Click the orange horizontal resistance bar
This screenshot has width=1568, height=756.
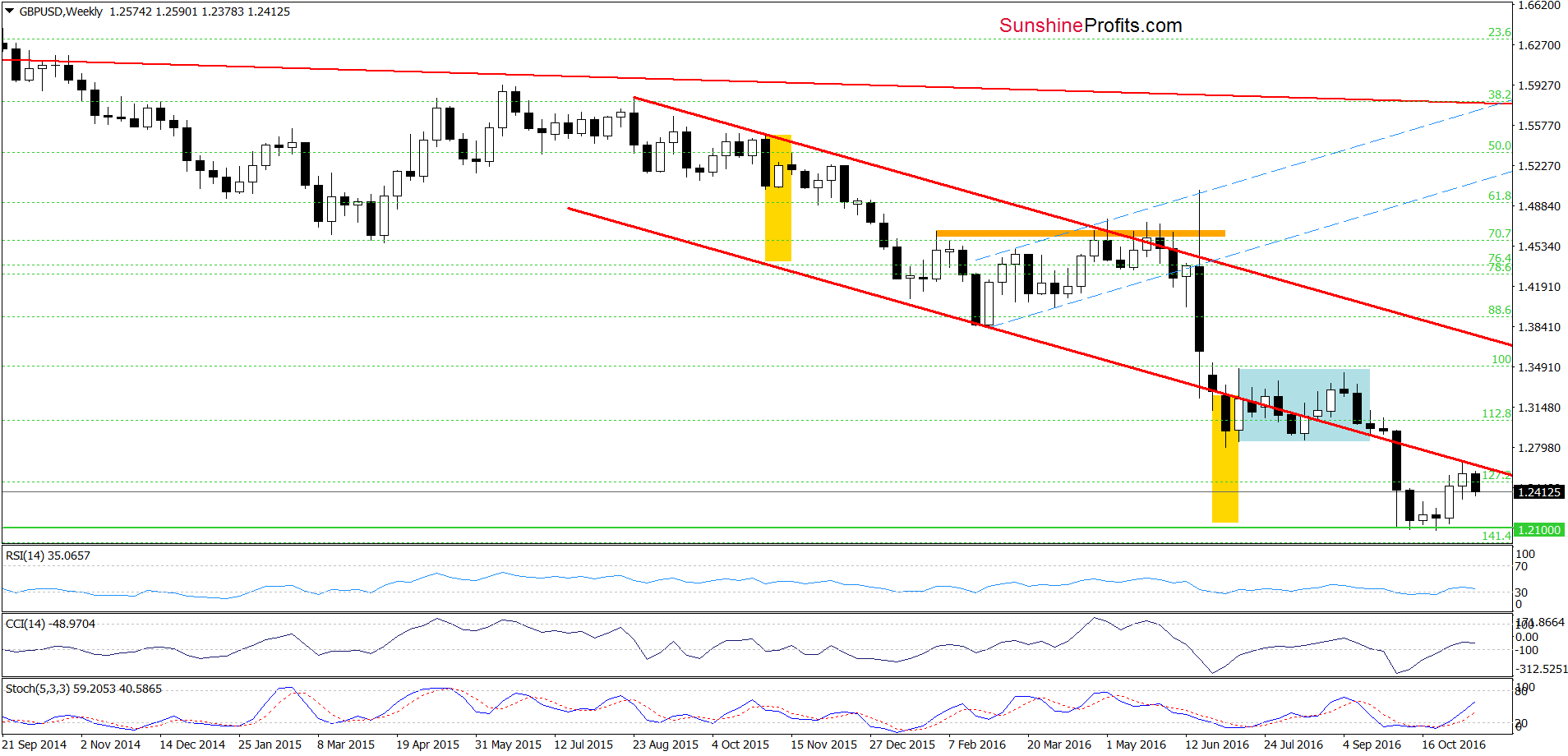pos(1080,233)
